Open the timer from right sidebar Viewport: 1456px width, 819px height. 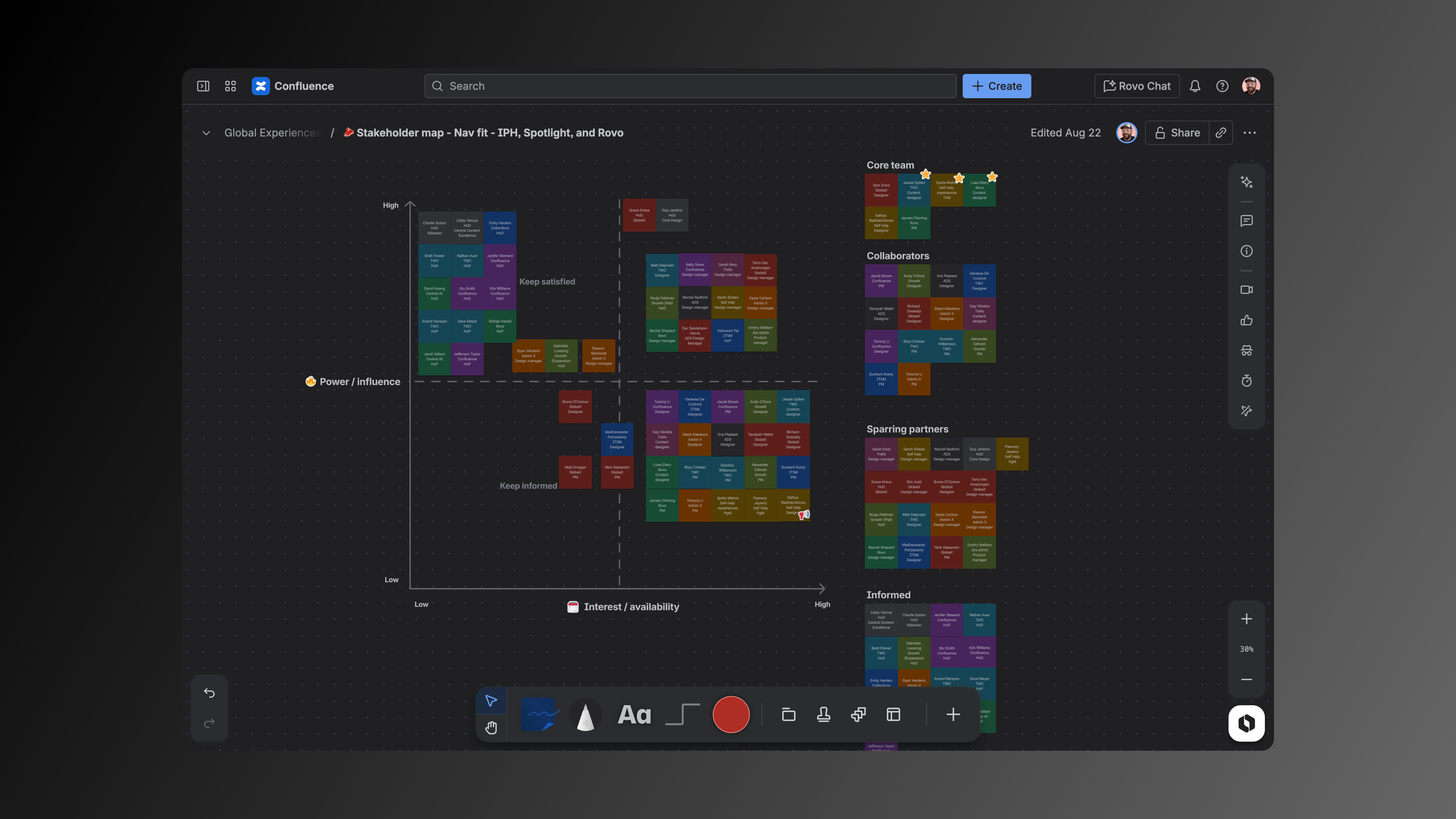point(1246,381)
